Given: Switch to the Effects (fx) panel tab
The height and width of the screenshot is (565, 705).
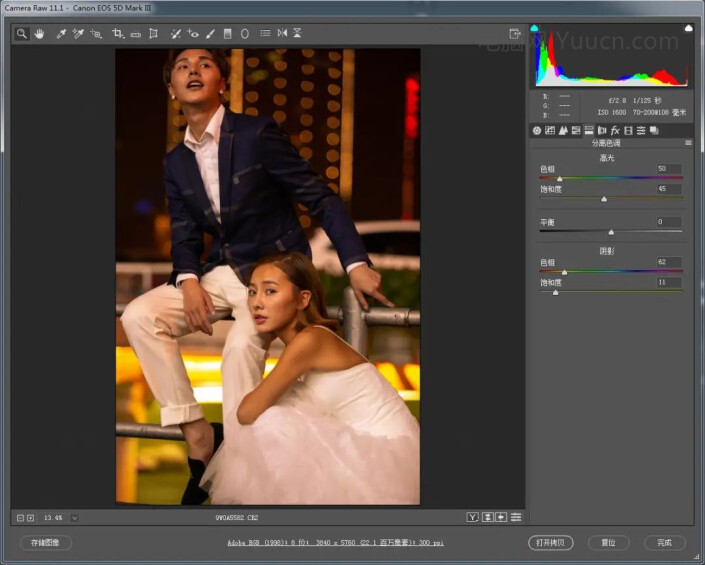Looking at the screenshot, I should click(x=615, y=130).
